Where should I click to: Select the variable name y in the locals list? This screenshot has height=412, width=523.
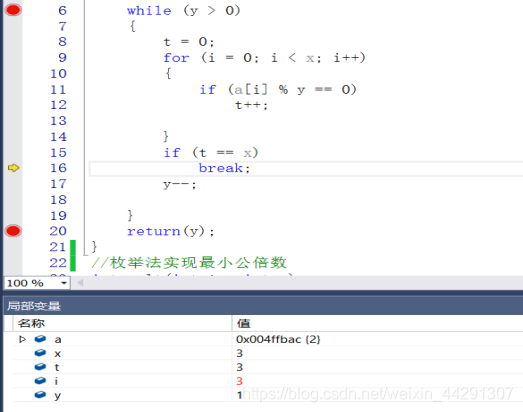(57, 396)
